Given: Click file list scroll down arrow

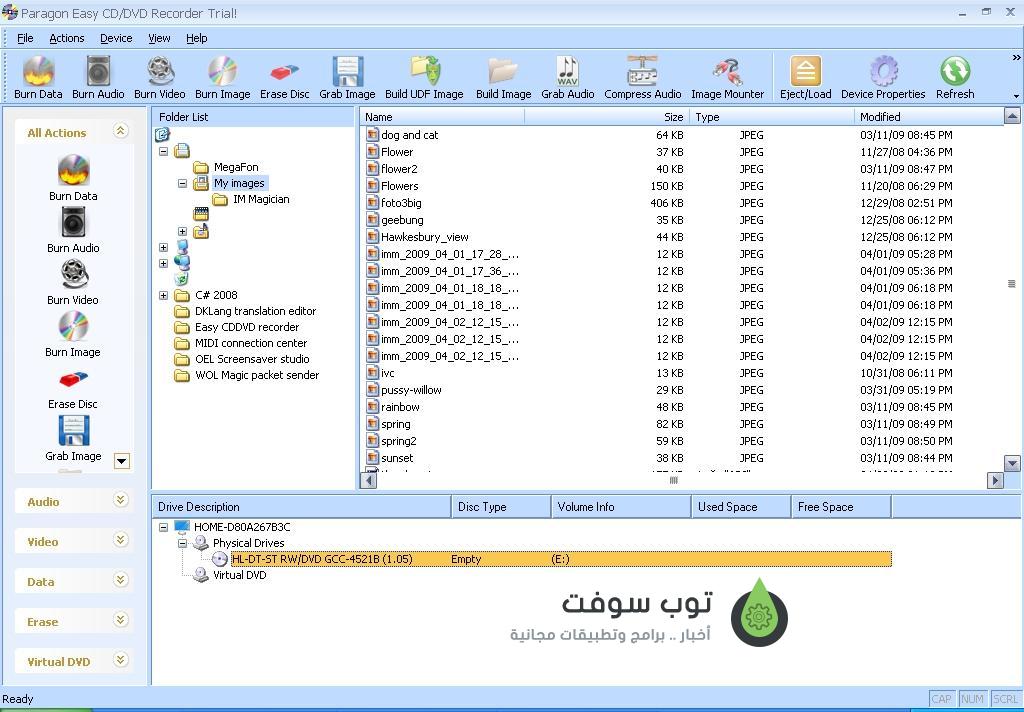Looking at the screenshot, I should [1012, 463].
